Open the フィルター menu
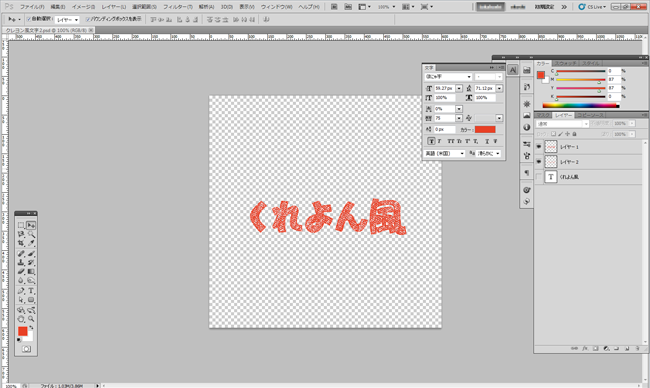650x388 pixels. (178, 7)
